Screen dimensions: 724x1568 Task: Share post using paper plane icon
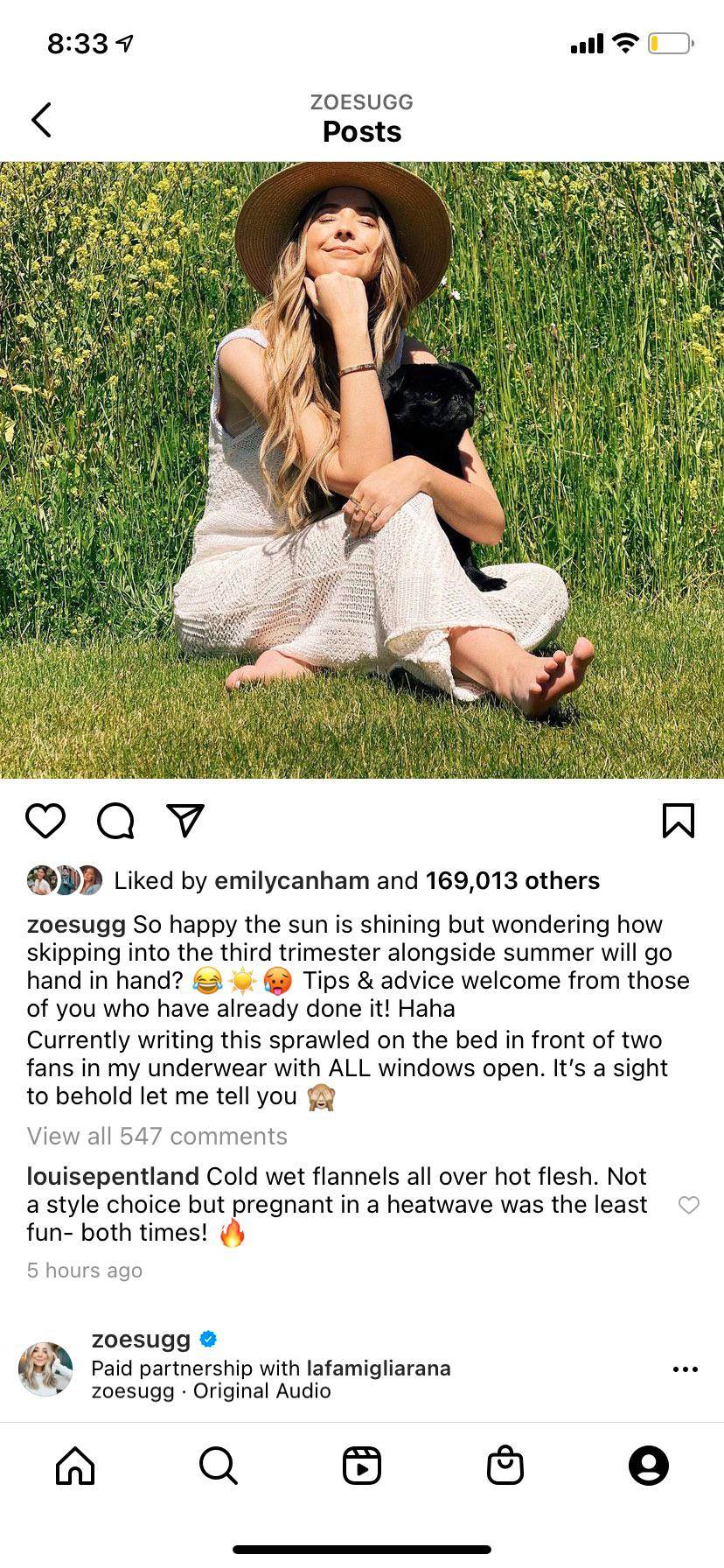tap(185, 820)
